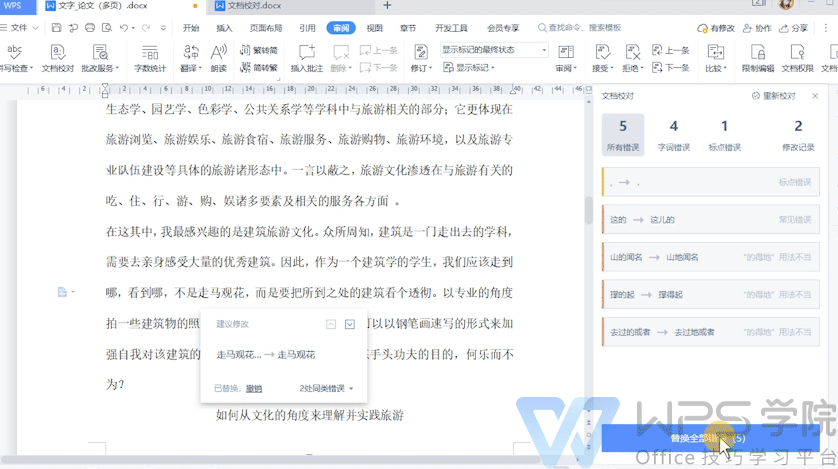Switch to the 引用 tab
Screen dimensions: 838x469
[307, 28]
